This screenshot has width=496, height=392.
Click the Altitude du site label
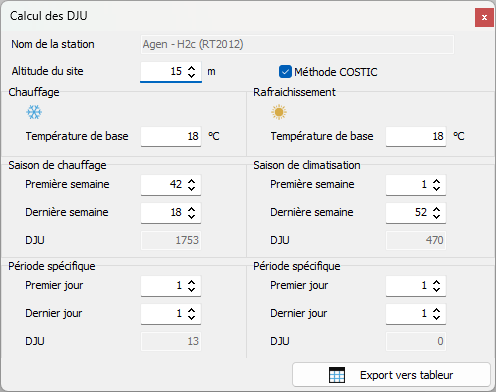(47, 71)
